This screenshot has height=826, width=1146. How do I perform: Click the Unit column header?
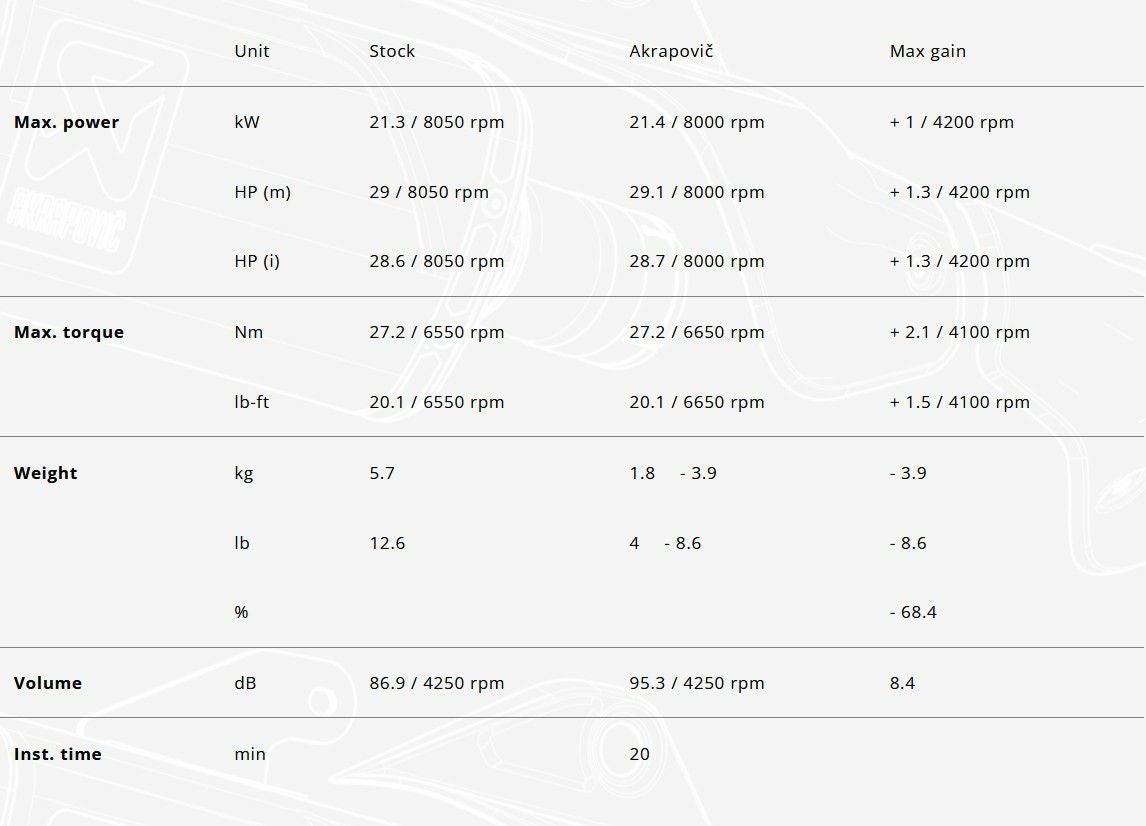tap(251, 51)
